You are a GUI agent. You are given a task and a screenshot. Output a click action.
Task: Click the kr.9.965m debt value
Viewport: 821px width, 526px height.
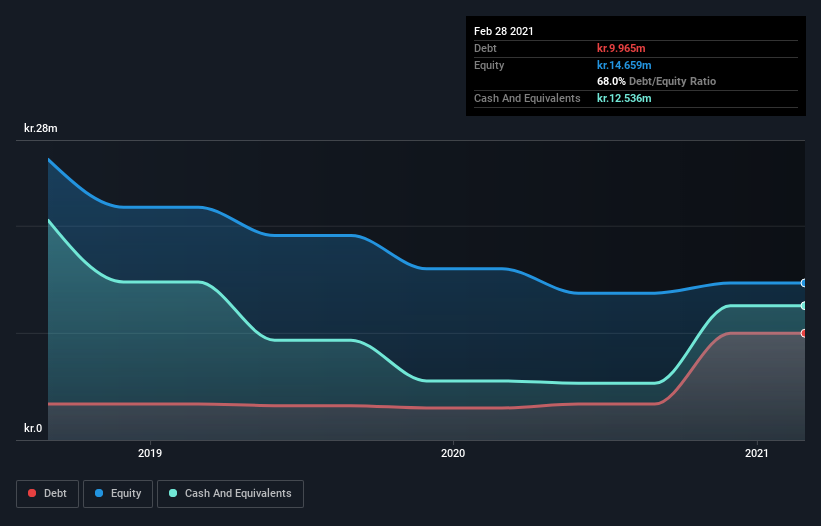coord(621,48)
